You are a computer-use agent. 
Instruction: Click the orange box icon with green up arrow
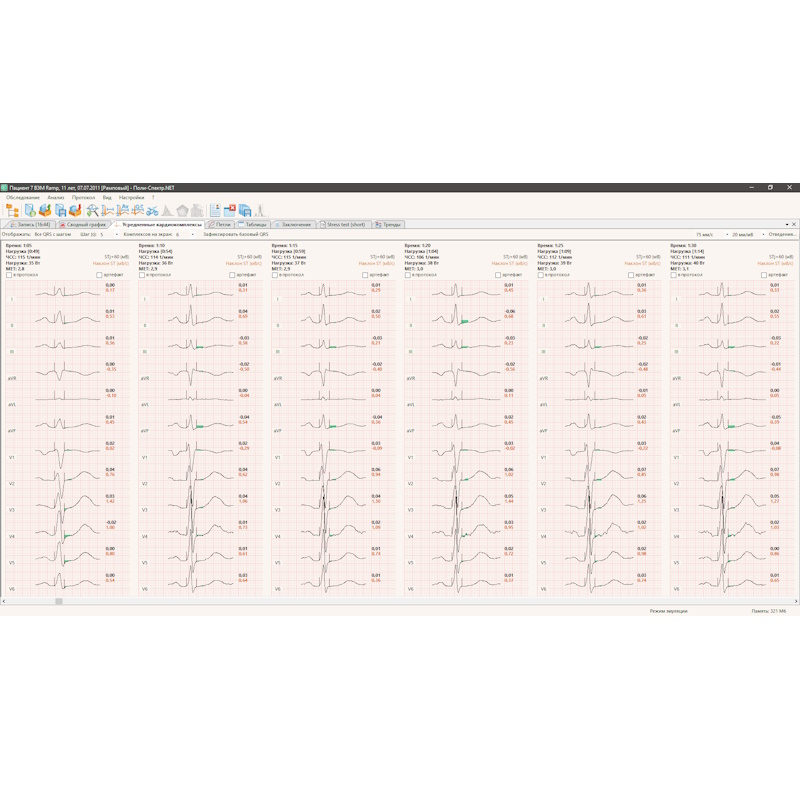click(45, 210)
